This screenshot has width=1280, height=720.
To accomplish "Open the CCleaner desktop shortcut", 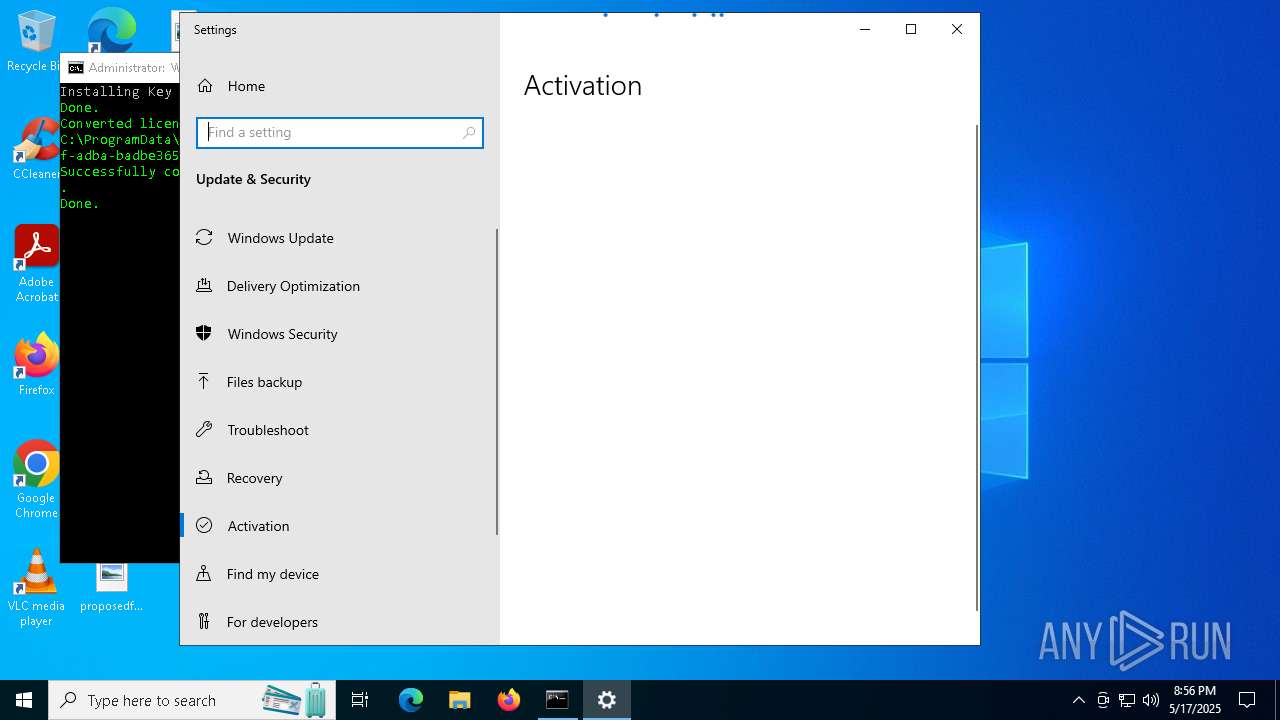I will tap(36, 148).
